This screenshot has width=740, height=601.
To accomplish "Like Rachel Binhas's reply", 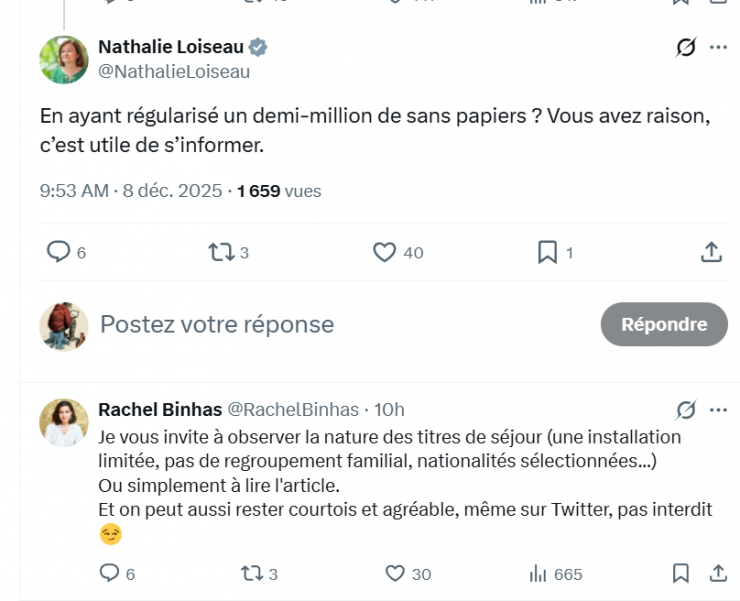I will click(395, 573).
